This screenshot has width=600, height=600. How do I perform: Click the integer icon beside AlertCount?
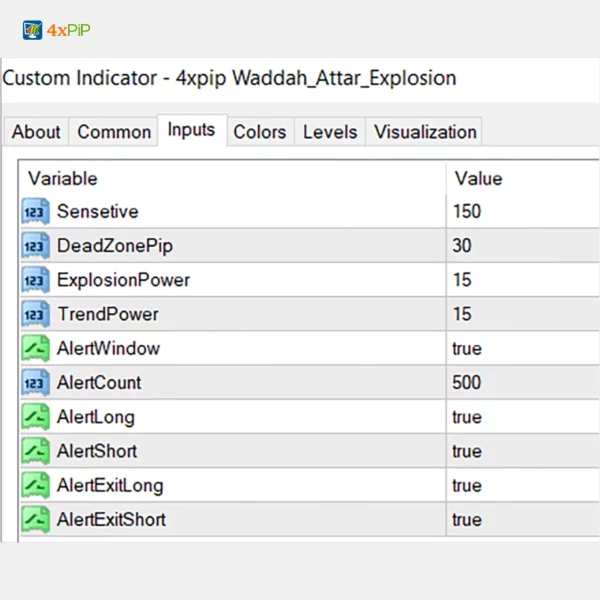[35, 383]
